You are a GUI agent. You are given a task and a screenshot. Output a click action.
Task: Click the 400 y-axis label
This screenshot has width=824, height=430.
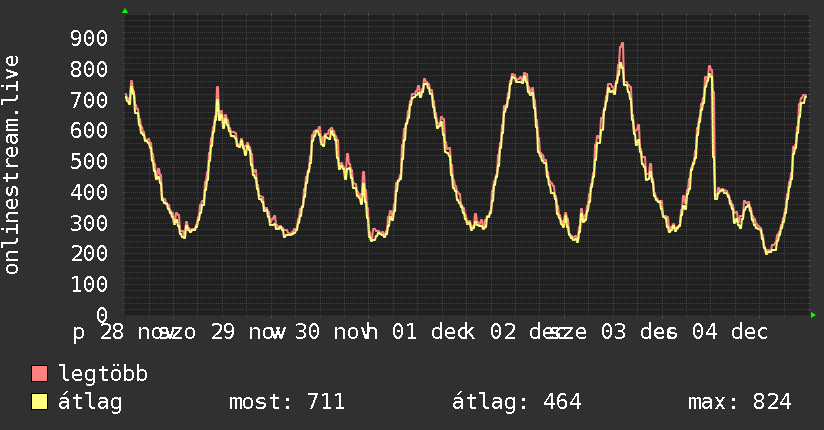click(x=89, y=192)
